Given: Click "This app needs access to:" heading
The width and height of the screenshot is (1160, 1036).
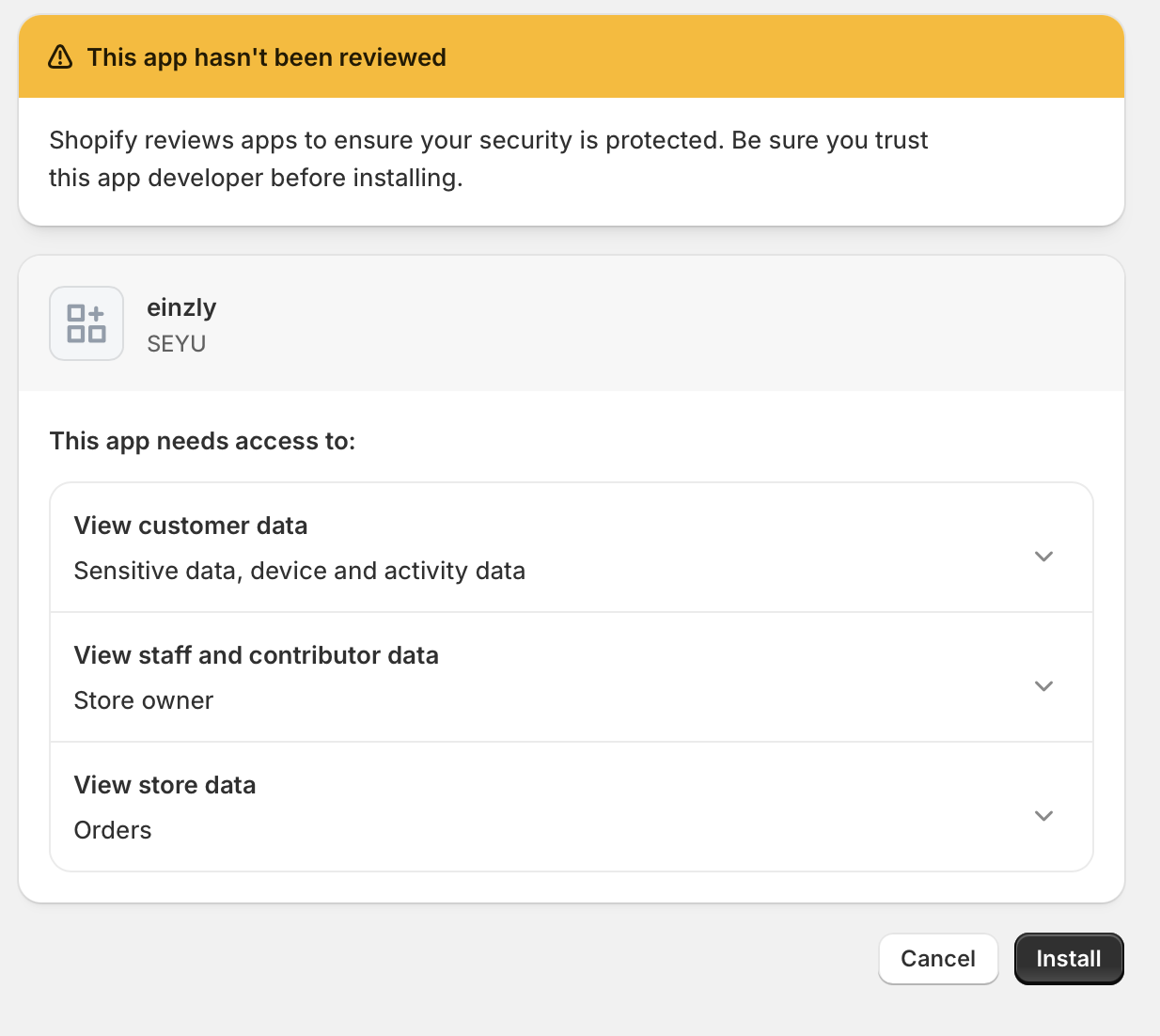Looking at the screenshot, I should [203, 441].
